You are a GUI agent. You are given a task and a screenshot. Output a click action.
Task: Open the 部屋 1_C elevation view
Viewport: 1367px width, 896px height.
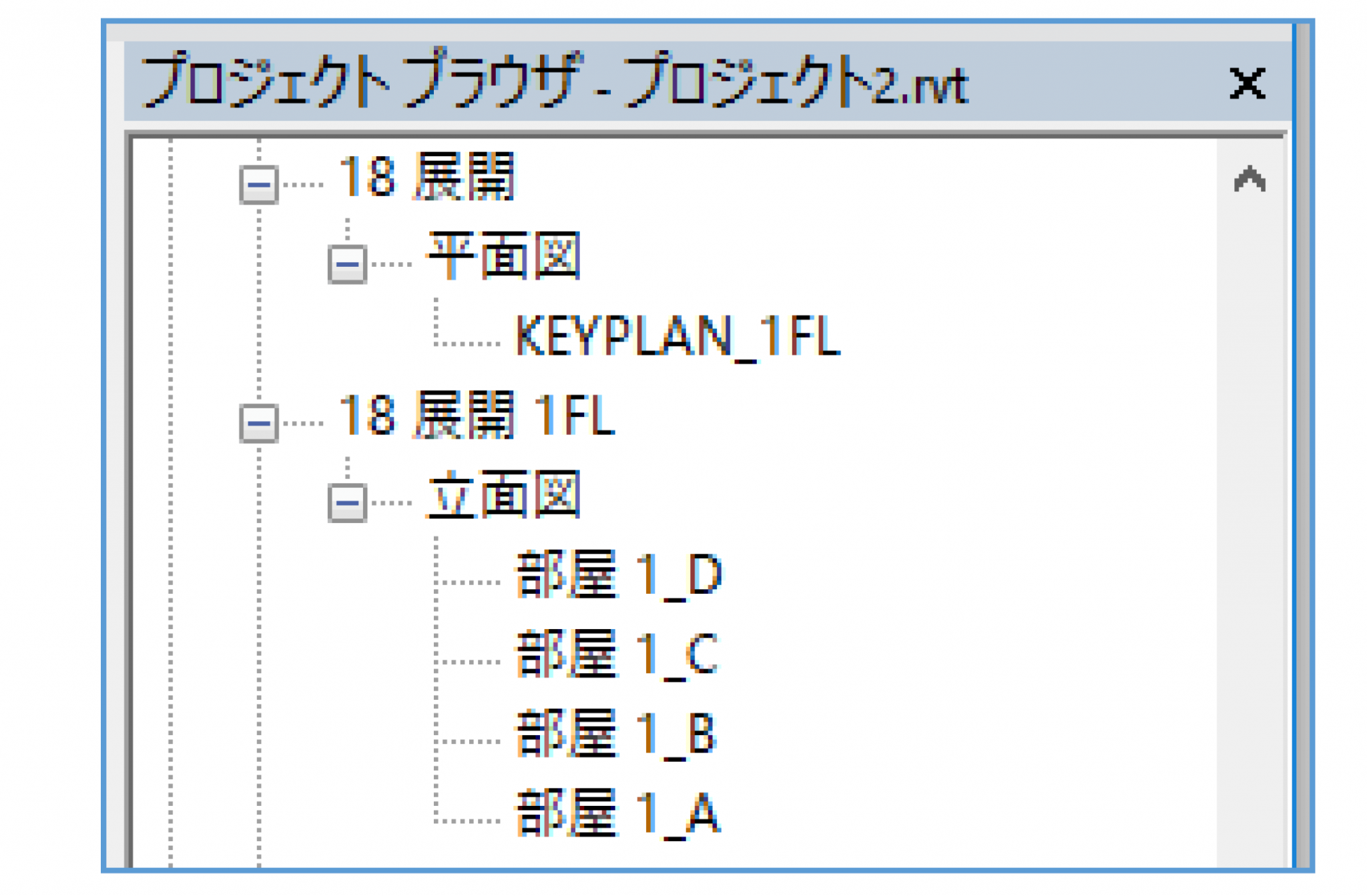point(617,654)
